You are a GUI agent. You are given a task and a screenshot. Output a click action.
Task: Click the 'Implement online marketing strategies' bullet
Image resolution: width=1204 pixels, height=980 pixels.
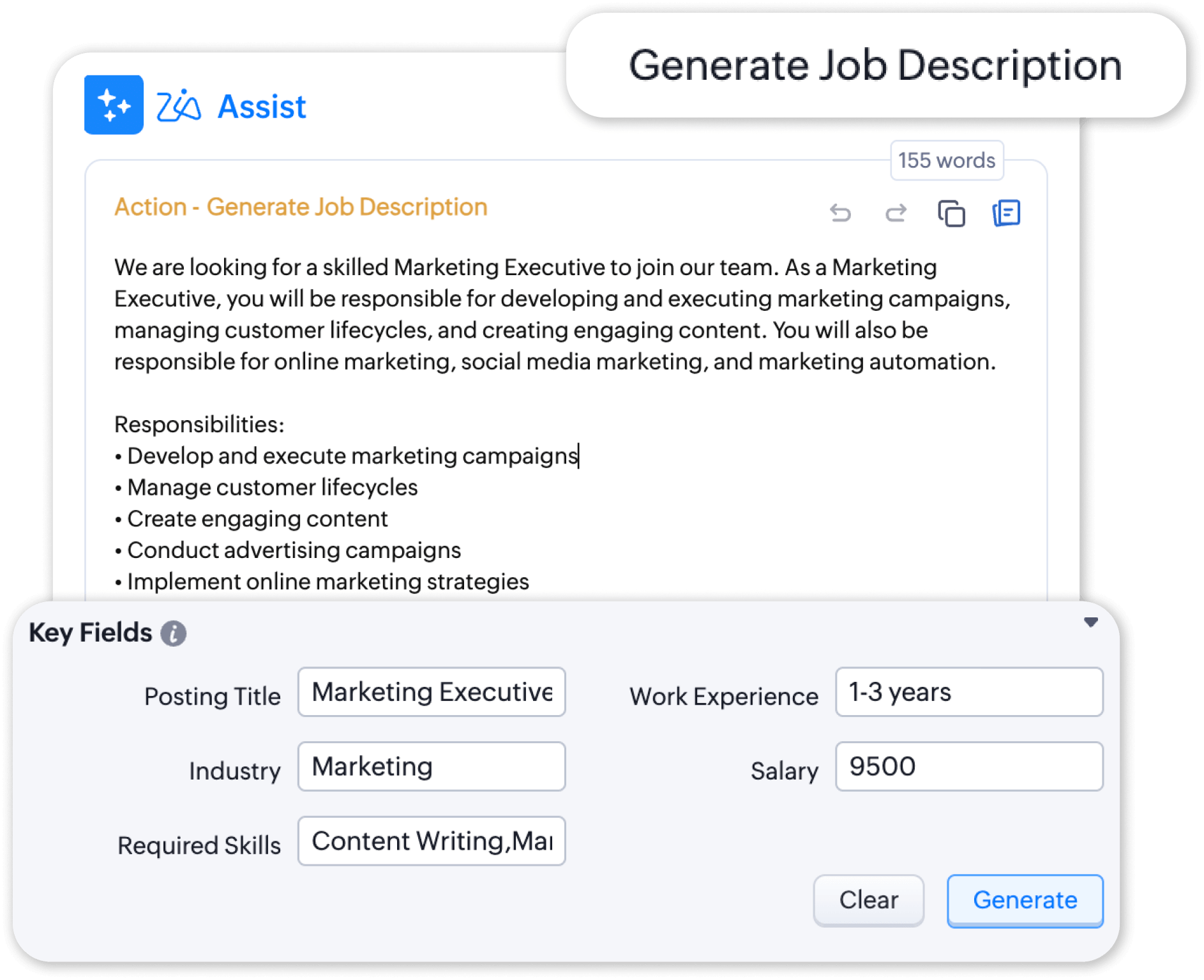point(322,582)
